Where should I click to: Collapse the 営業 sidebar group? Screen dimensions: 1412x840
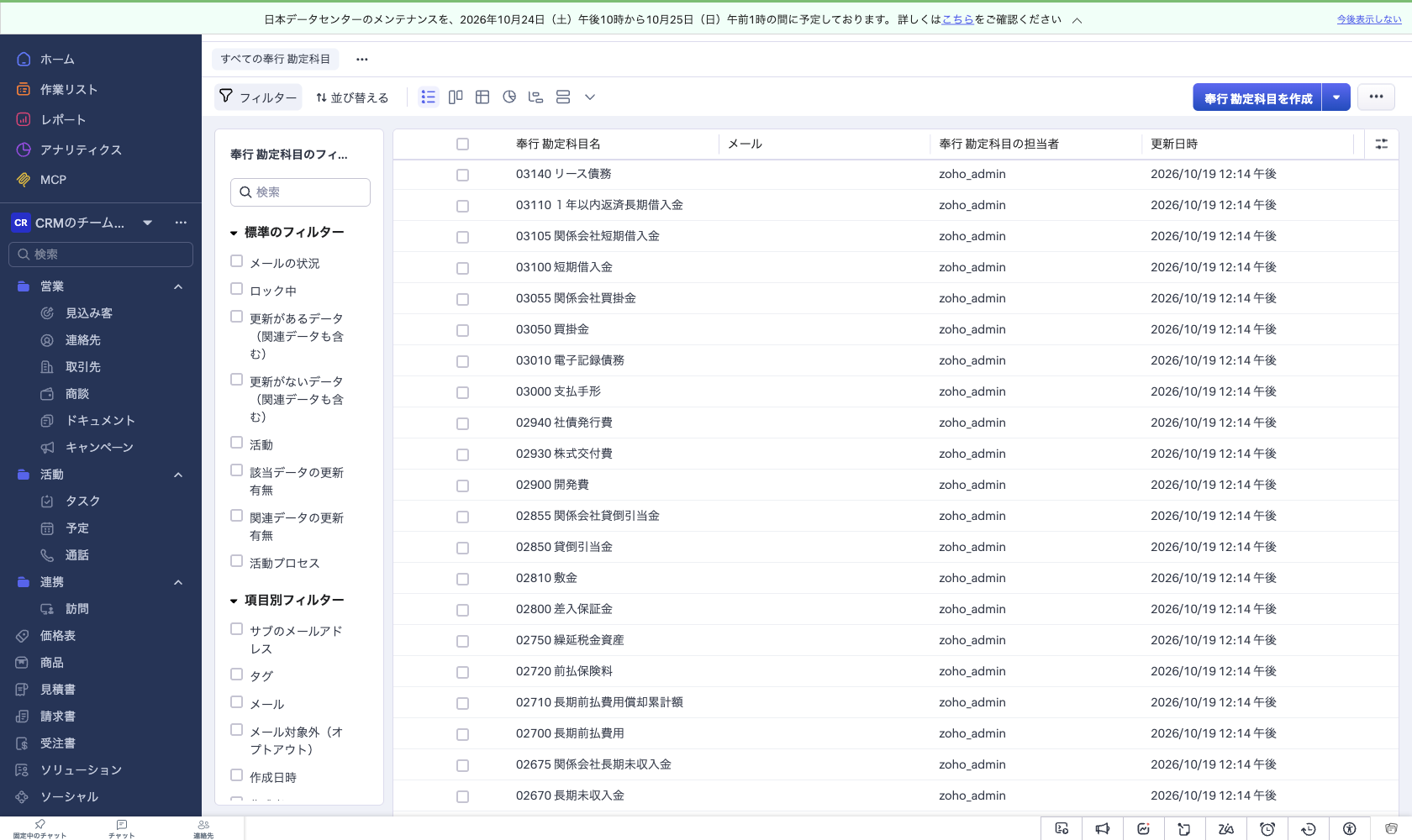click(x=178, y=286)
